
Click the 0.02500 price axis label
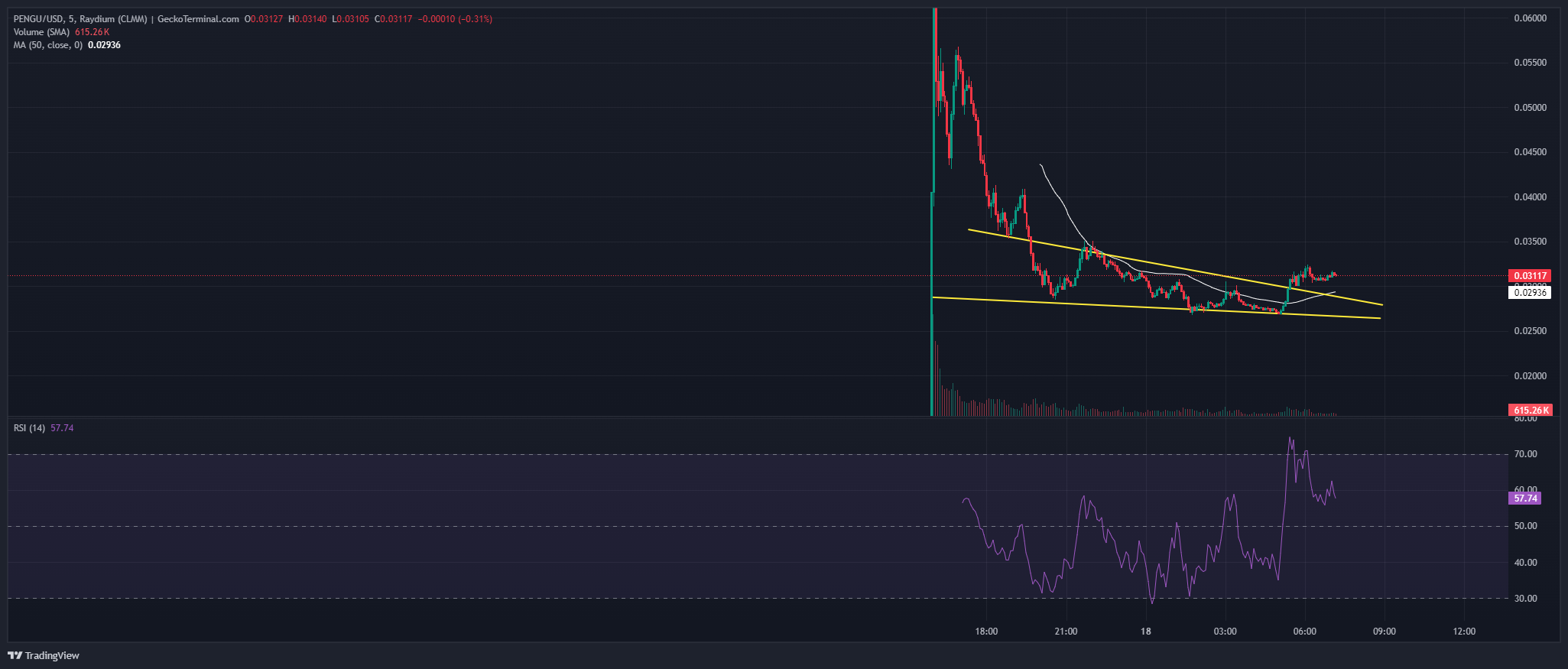pyautogui.click(x=1530, y=331)
